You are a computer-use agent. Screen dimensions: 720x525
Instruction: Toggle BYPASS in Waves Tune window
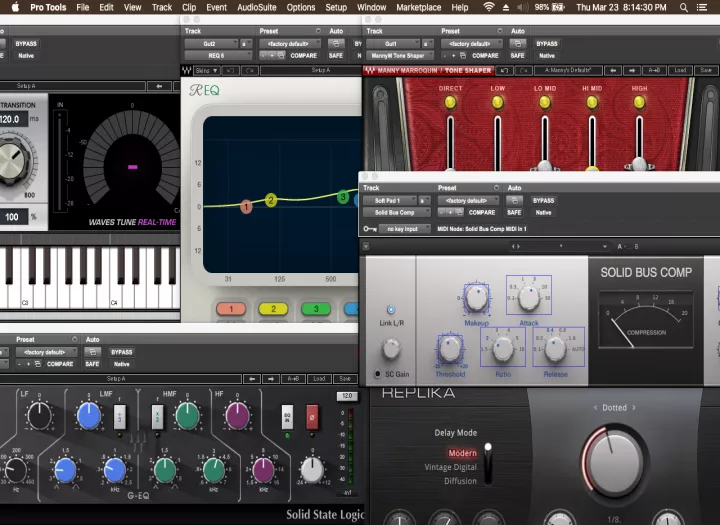click(x=26, y=44)
